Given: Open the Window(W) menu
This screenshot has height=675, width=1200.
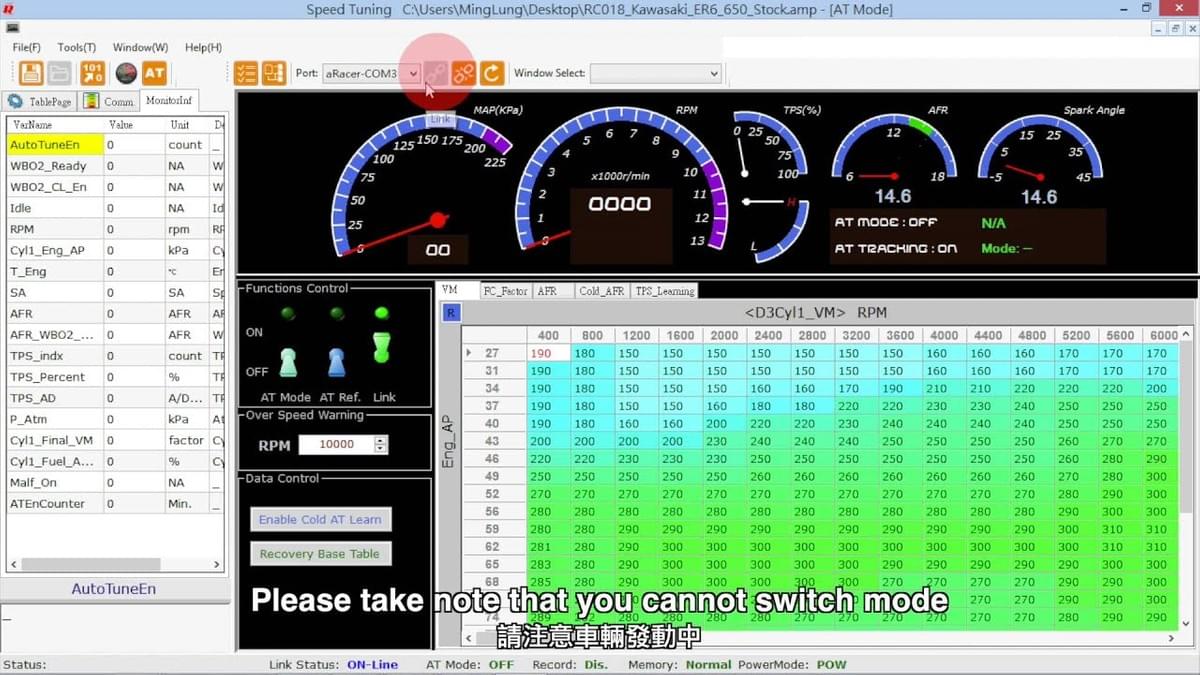Looking at the screenshot, I should 140,47.
